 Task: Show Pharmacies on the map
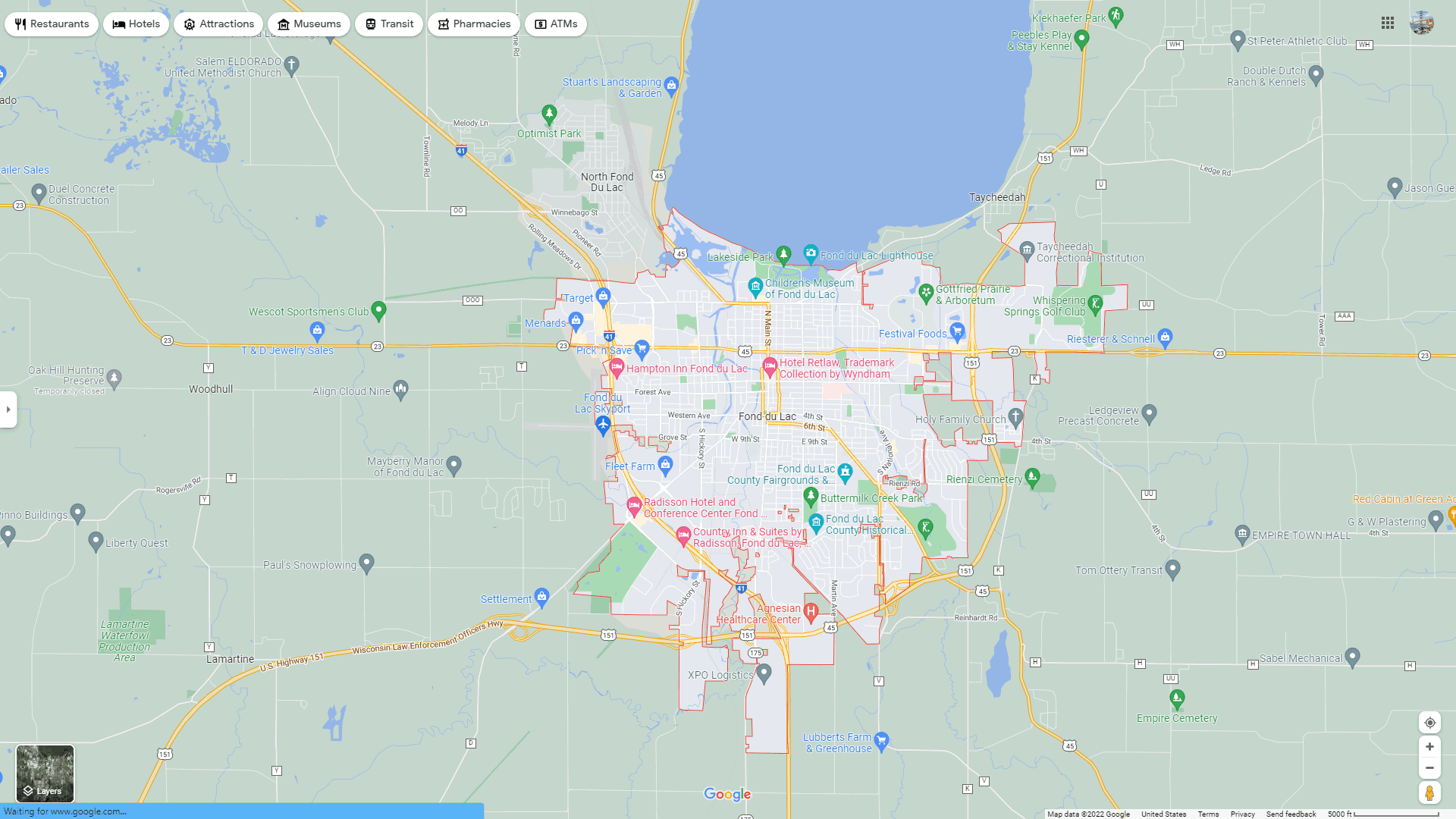pyautogui.click(x=473, y=24)
